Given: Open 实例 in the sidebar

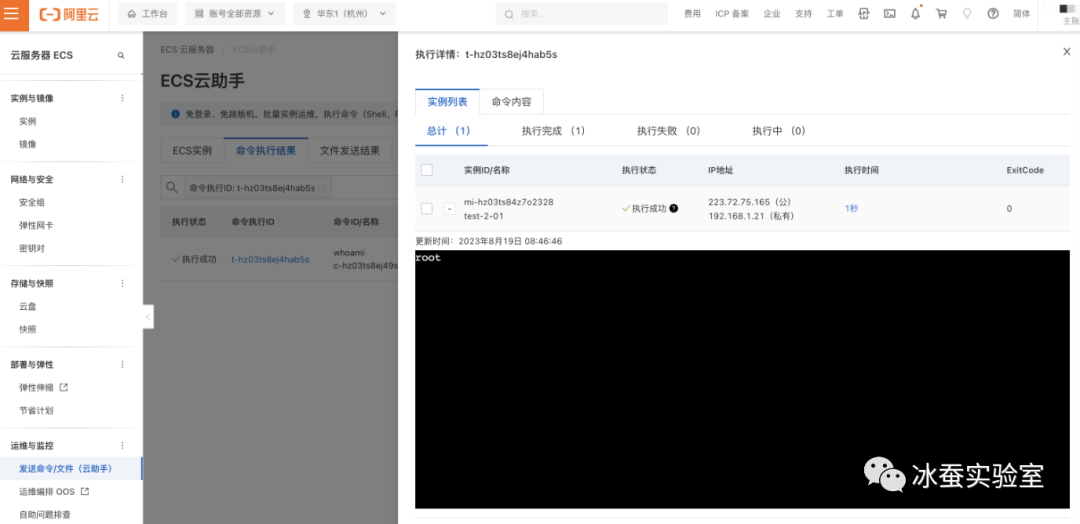Looking at the screenshot, I should coord(28,121).
